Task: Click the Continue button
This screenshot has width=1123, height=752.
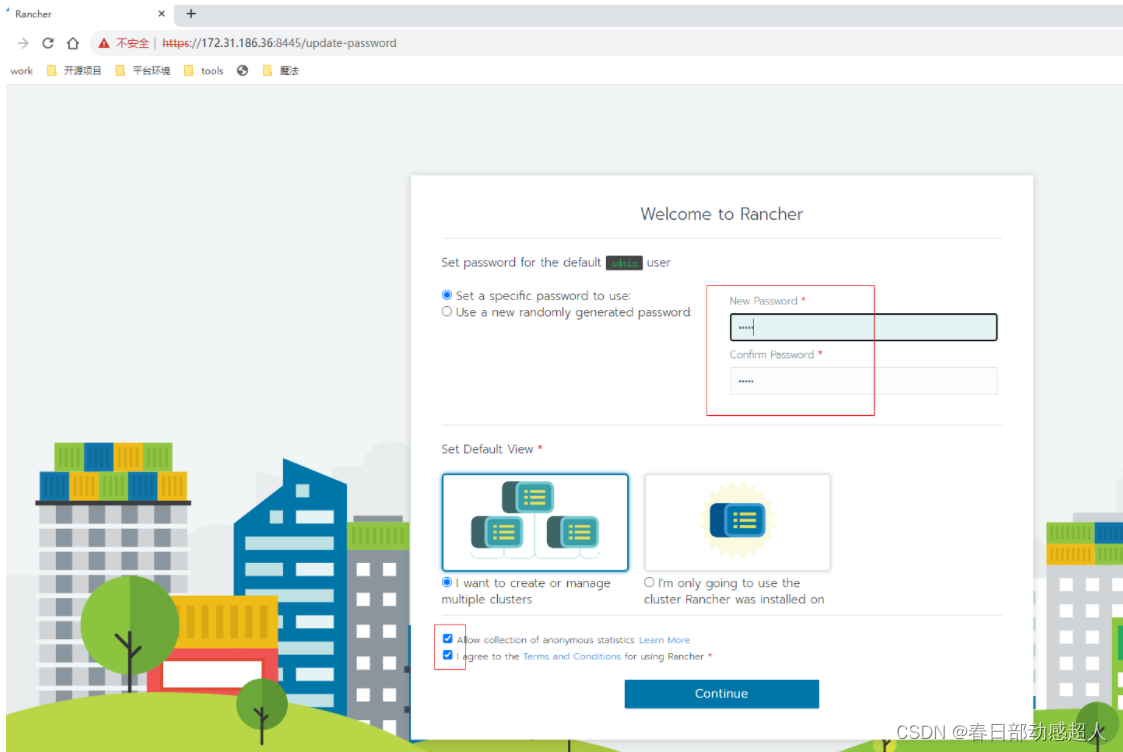Action: coord(721,694)
